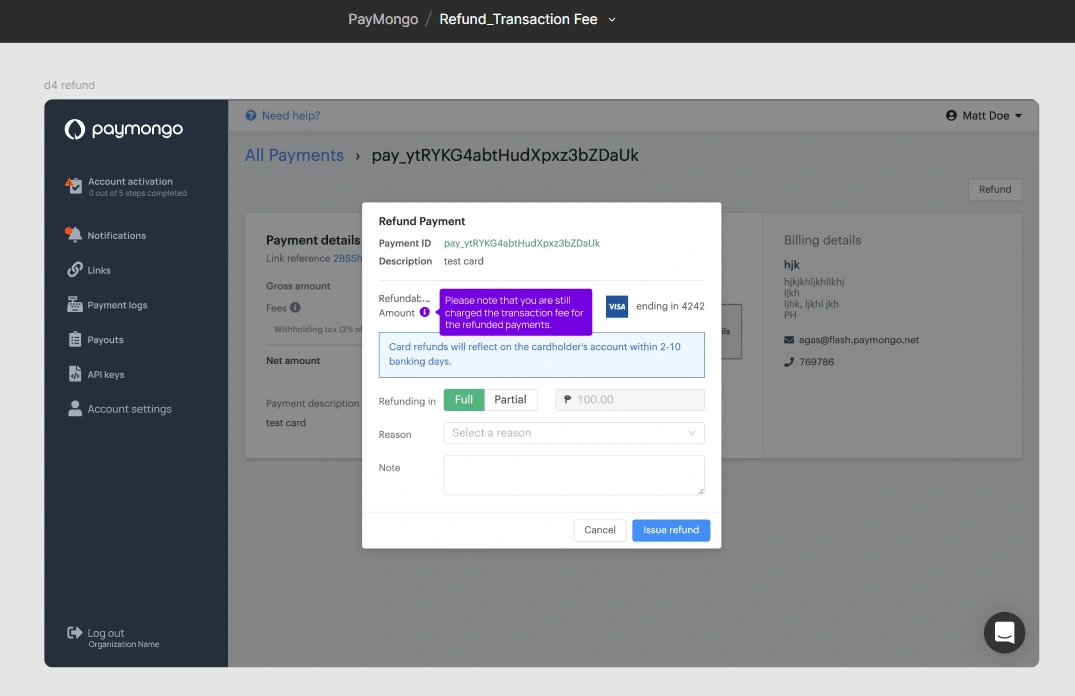Screen dimensions: 1075x696
Task: Click the 'd4 refund' frame label
Action: pos(69,85)
